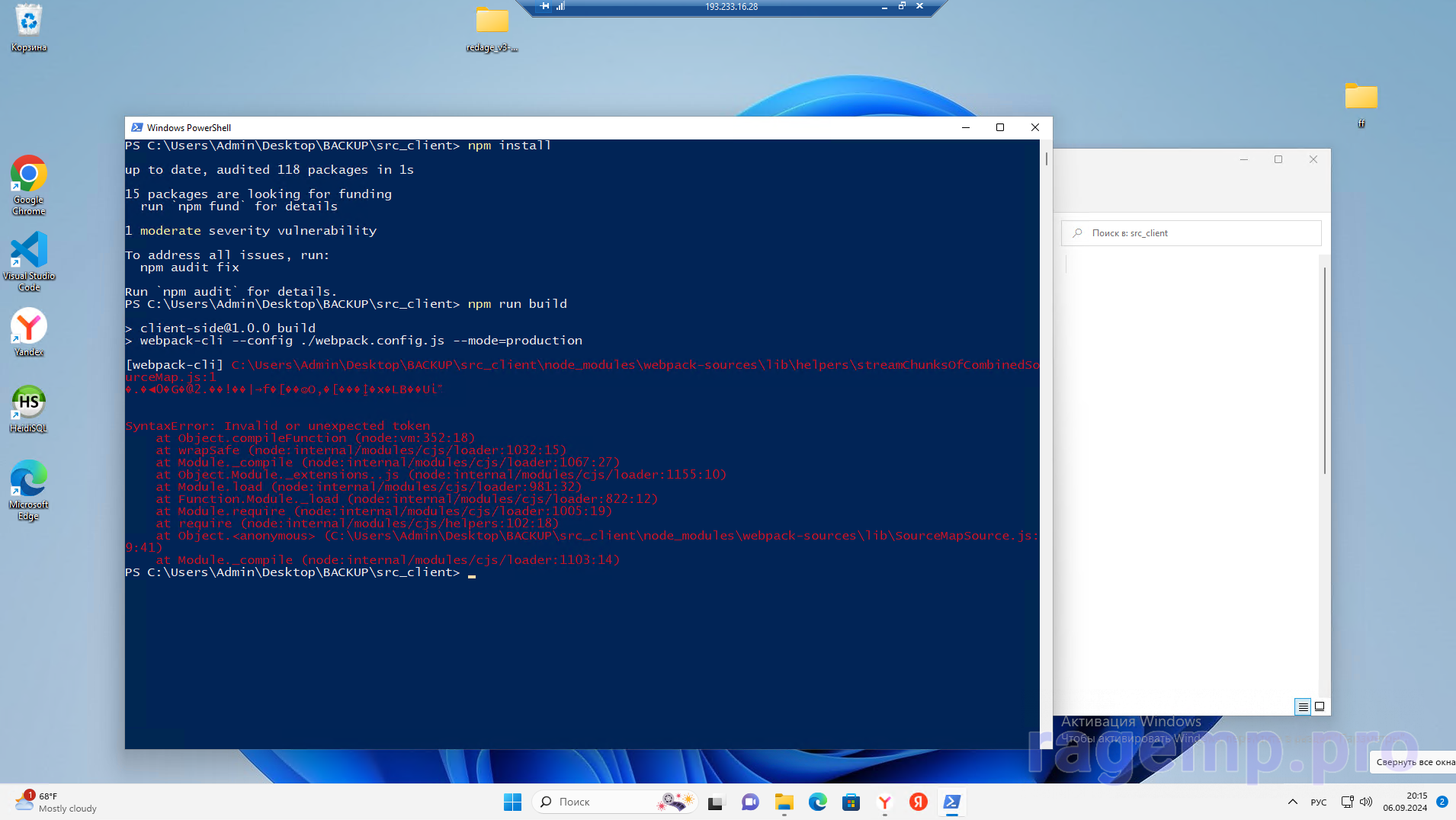This screenshot has width=1456, height=820.
Task: Show hidden tray icons chevron
Action: pyautogui.click(x=1293, y=802)
